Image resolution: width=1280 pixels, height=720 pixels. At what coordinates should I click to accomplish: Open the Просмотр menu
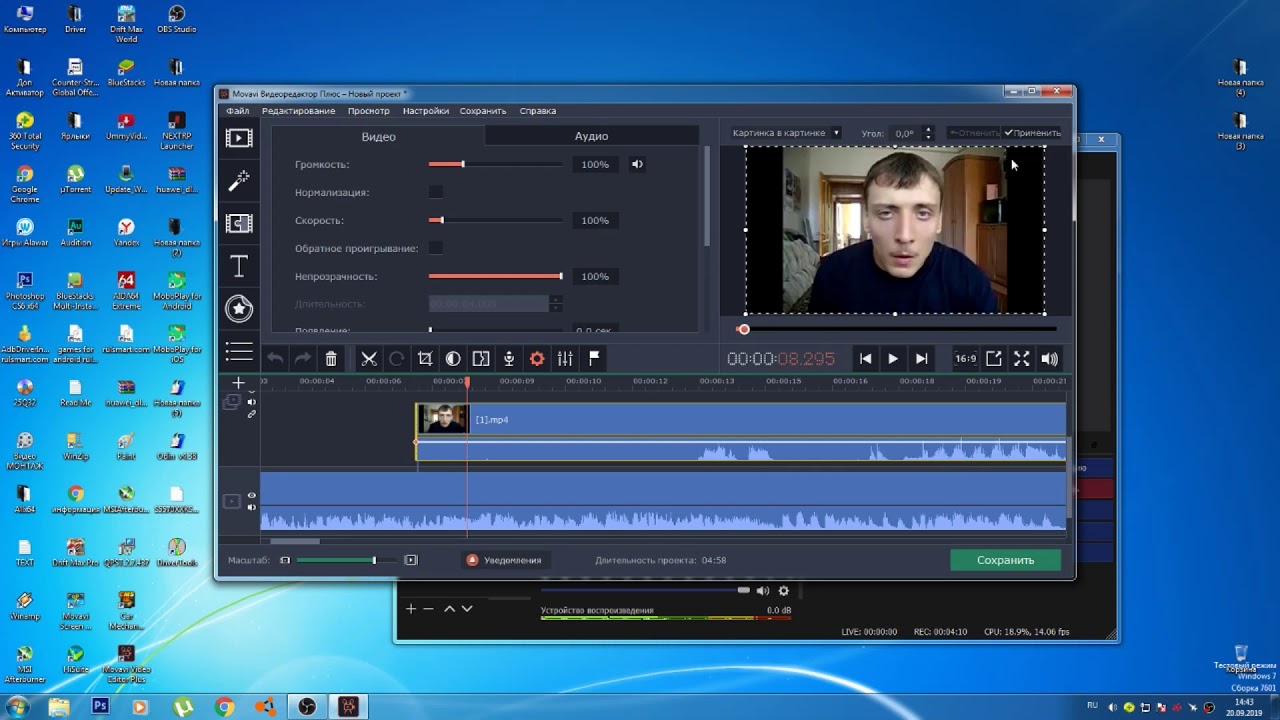click(x=368, y=111)
